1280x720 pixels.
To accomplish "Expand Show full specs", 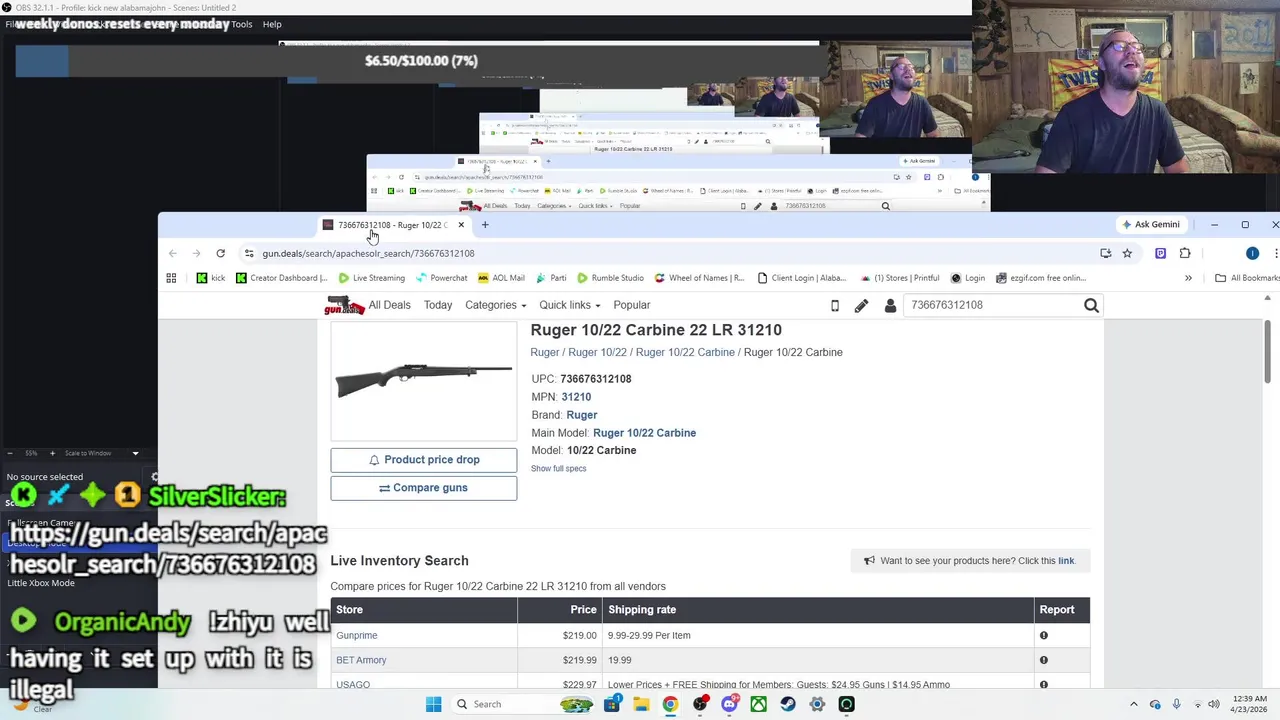I will [x=558, y=468].
